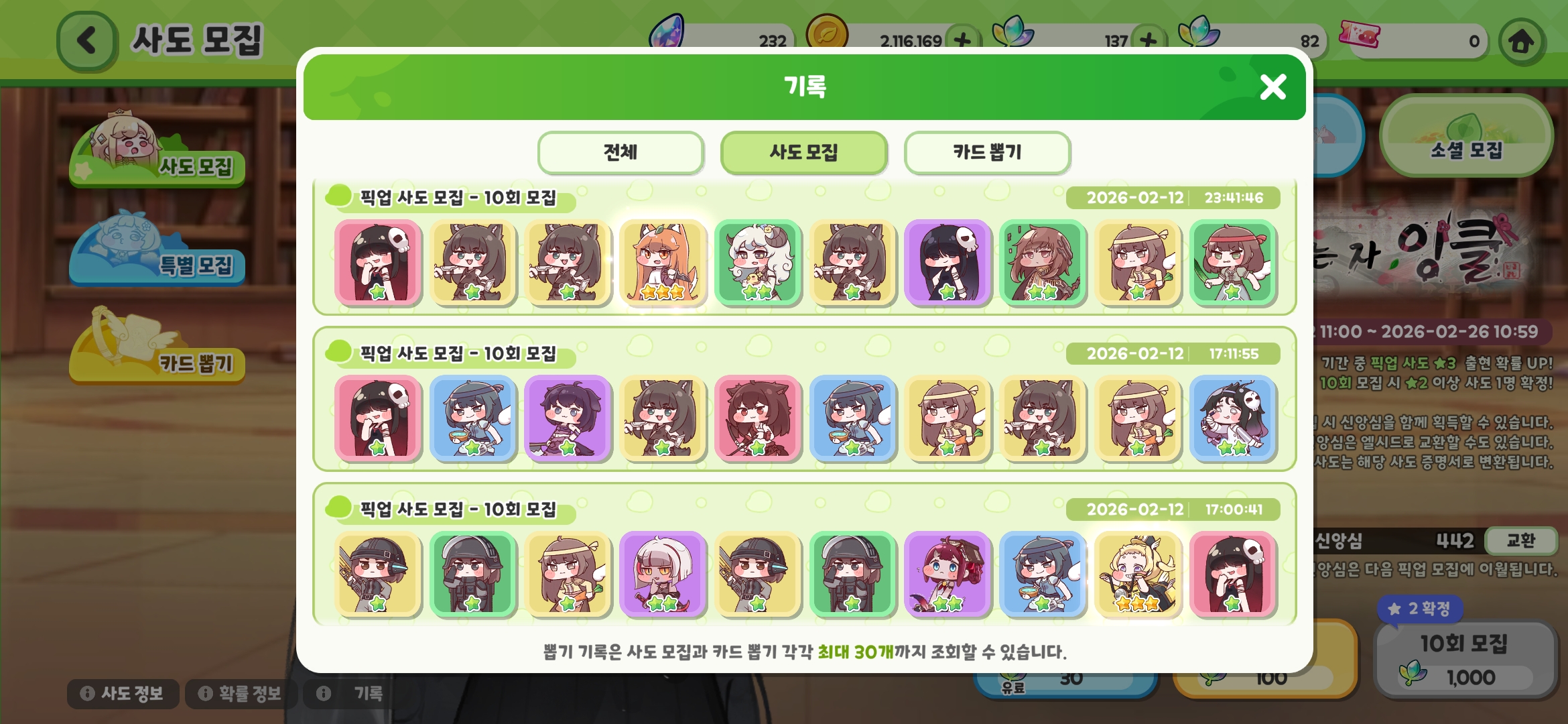The width and height of the screenshot is (1568, 724).
Task: Select the 사도 모집 tab in popup
Action: pyautogui.click(x=803, y=152)
